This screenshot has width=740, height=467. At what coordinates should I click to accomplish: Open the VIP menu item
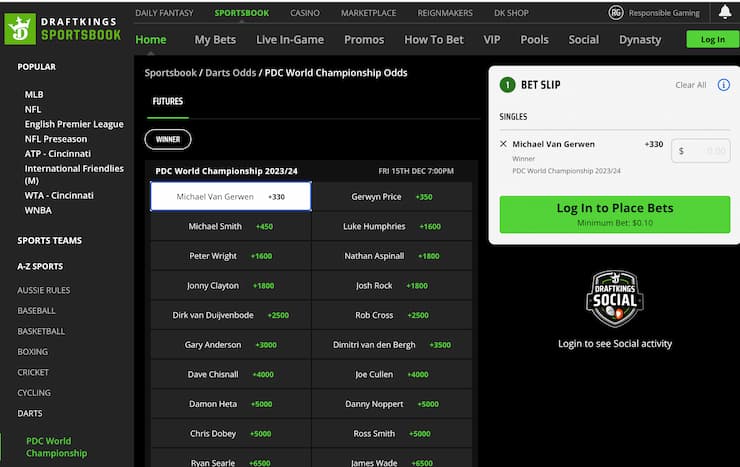coord(492,40)
